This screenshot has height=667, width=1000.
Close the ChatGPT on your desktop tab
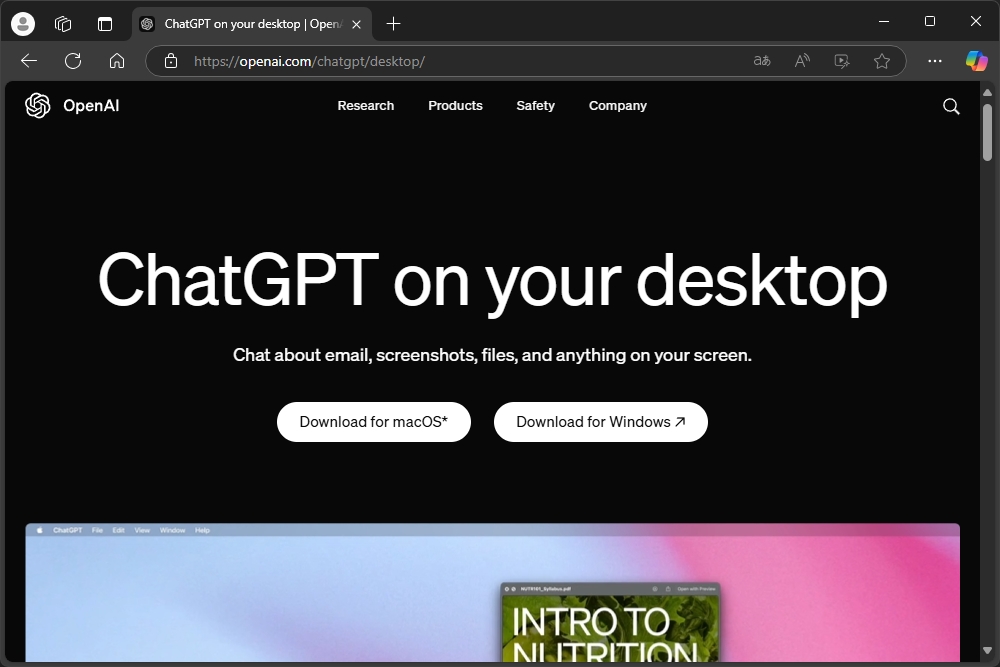357,24
